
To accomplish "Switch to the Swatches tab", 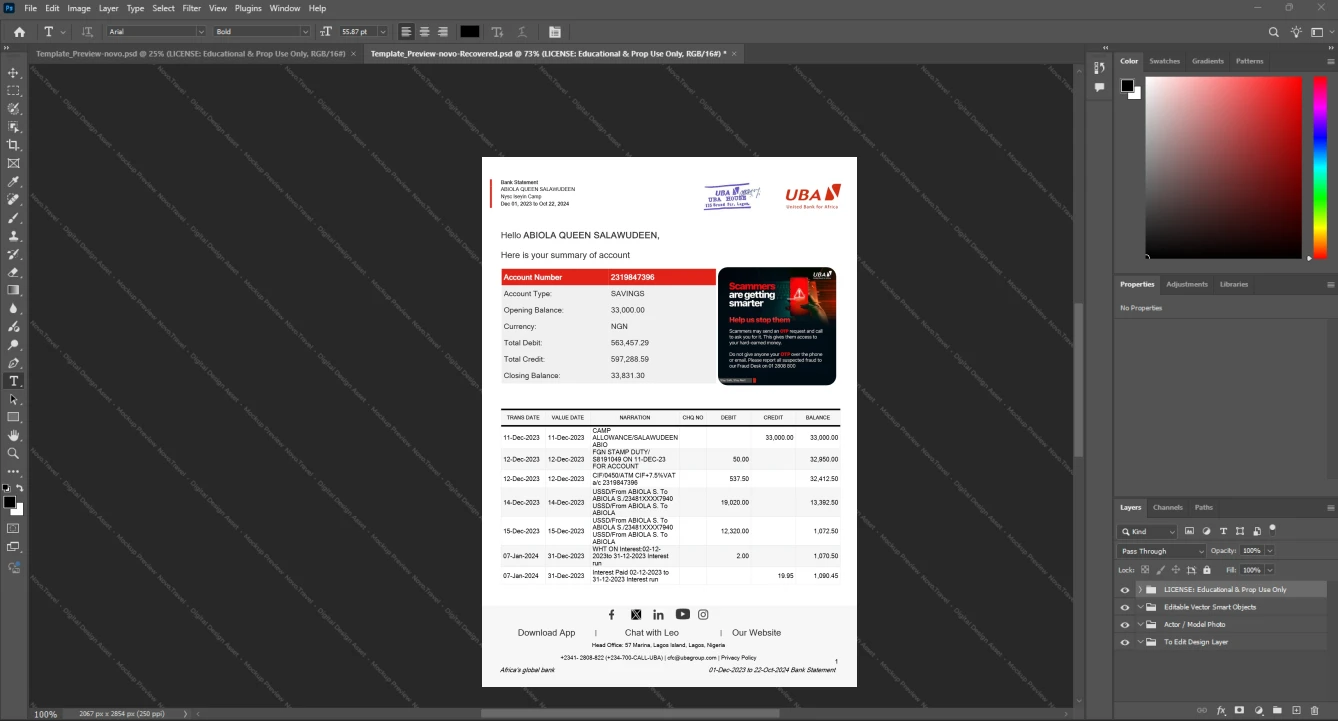I will [1164, 61].
